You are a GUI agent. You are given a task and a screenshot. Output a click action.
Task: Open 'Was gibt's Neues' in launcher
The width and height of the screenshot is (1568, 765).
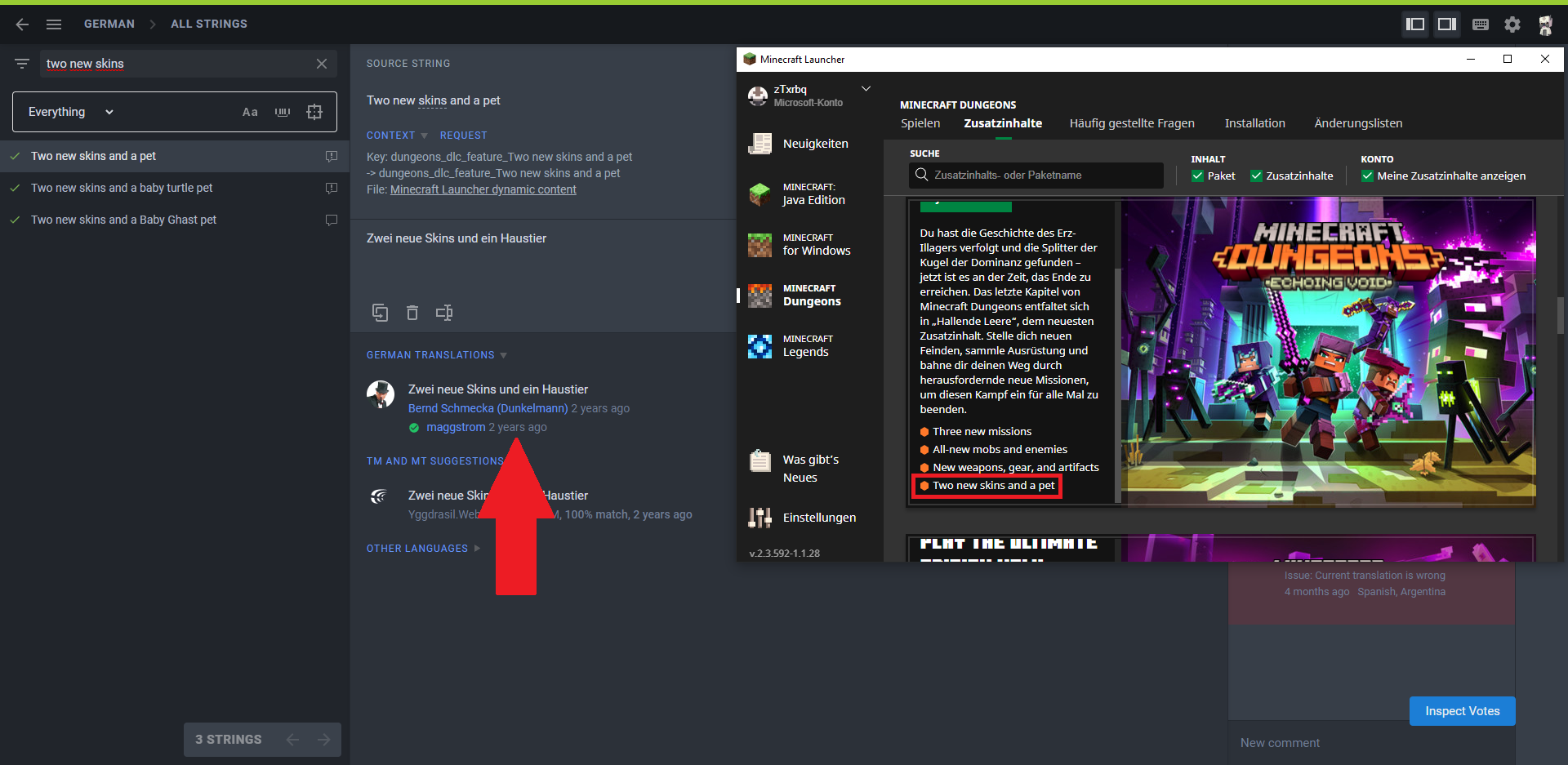point(810,469)
